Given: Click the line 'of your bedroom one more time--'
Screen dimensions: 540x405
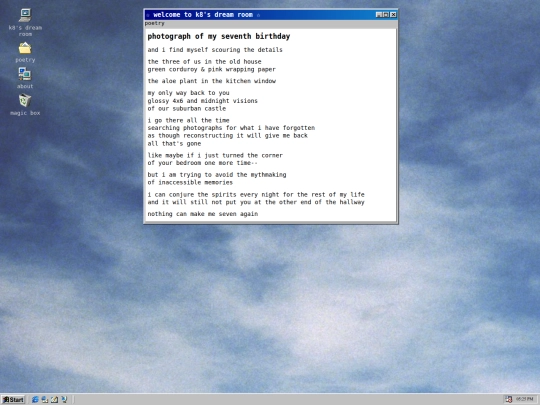Looking at the screenshot, I should 202,163.
